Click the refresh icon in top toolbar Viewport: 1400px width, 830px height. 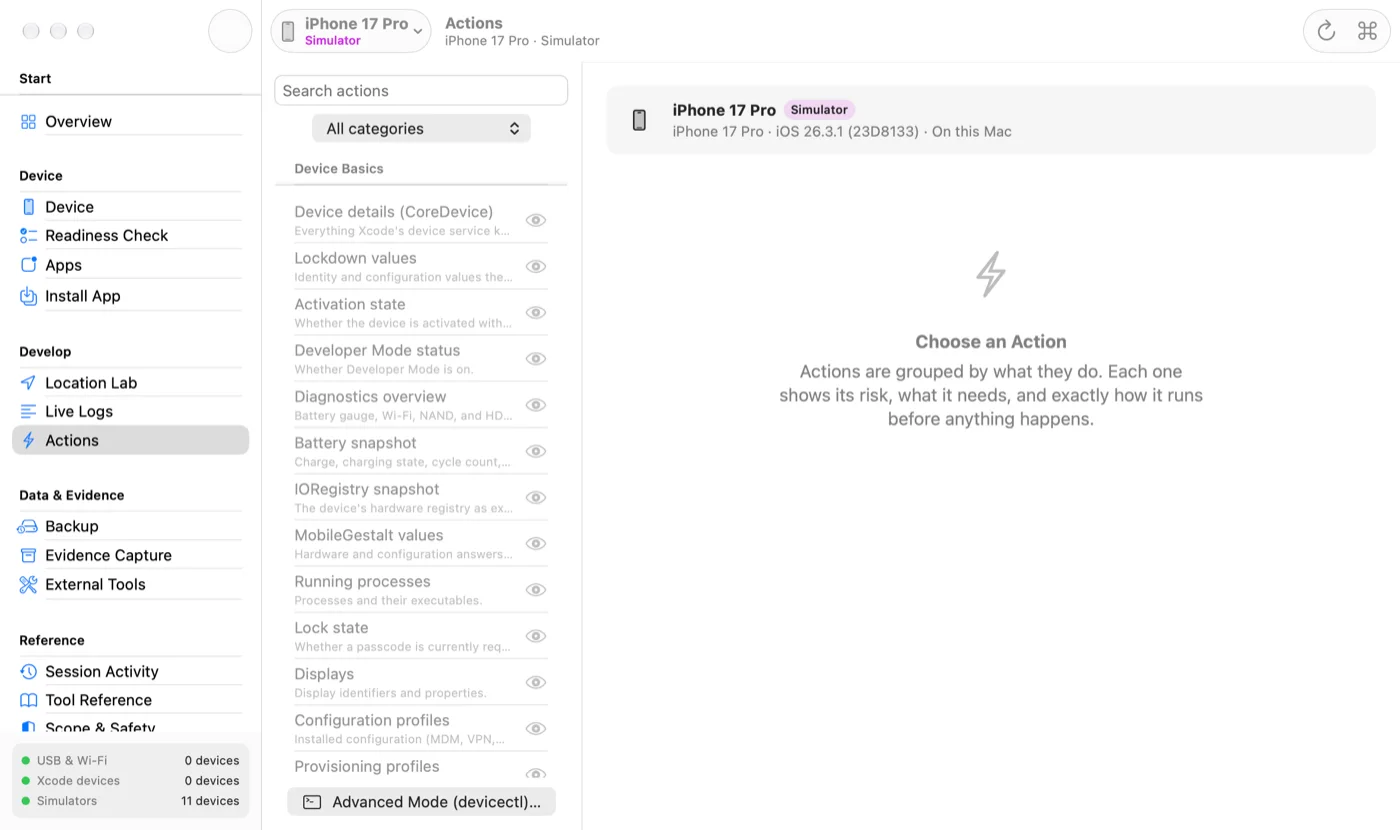pos(1326,31)
